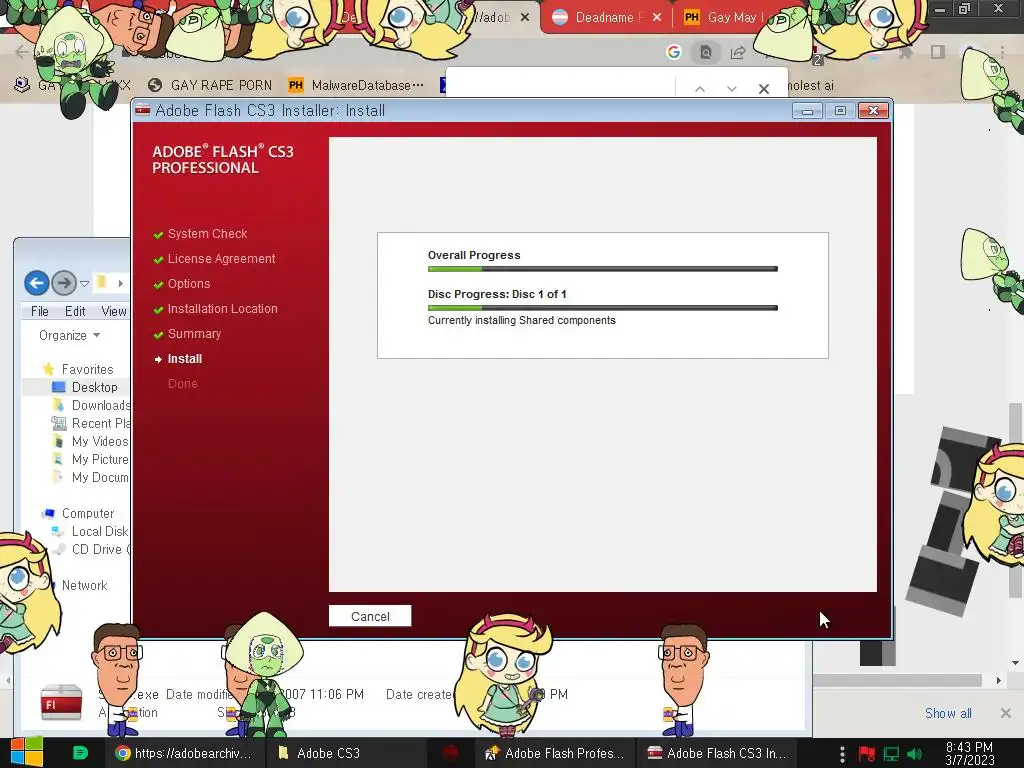Close the Chrome find bar
Viewport: 1024px width, 768px height.
point(763,89)
